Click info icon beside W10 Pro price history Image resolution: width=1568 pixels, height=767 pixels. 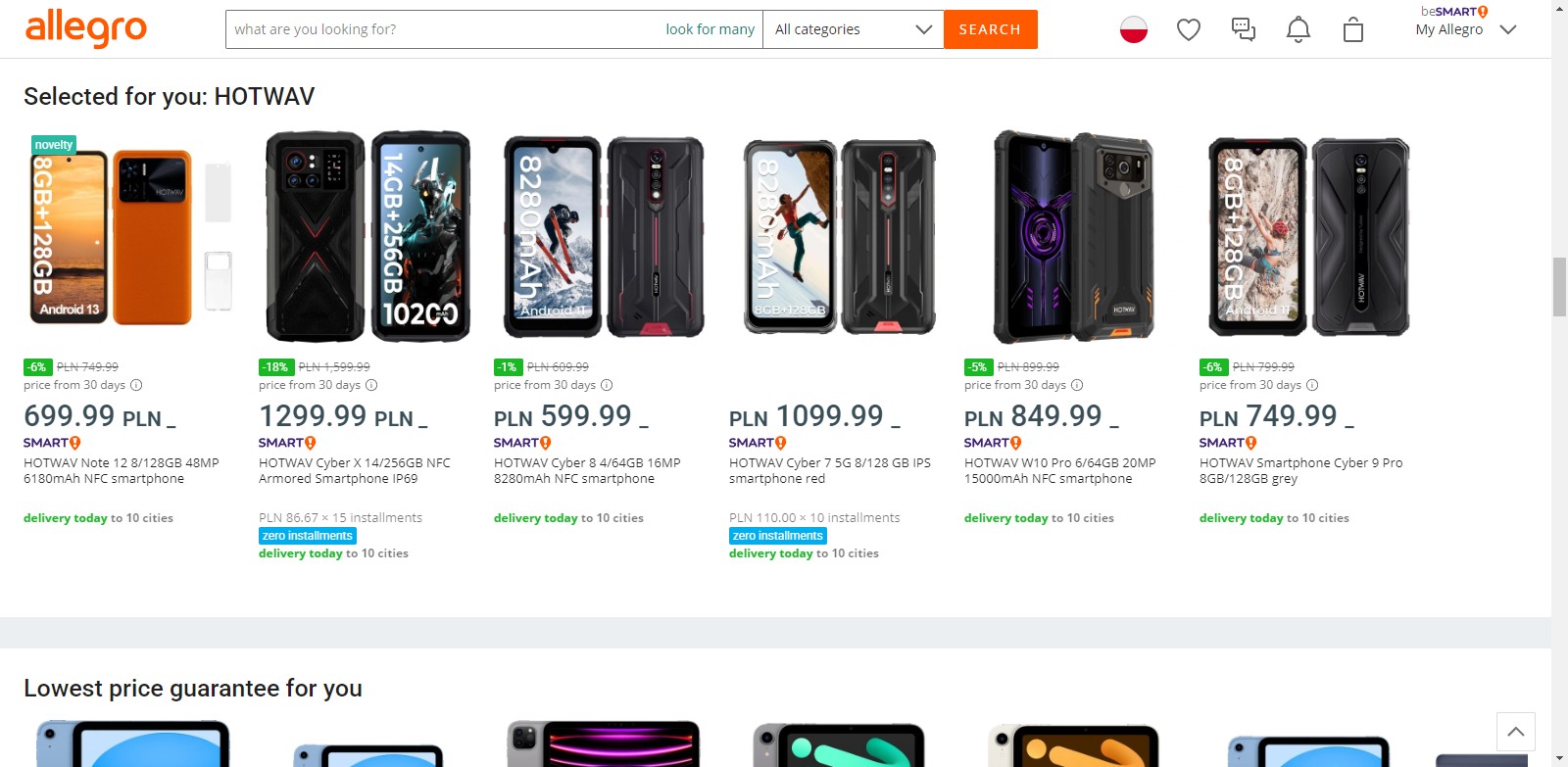pos(1077,385)
